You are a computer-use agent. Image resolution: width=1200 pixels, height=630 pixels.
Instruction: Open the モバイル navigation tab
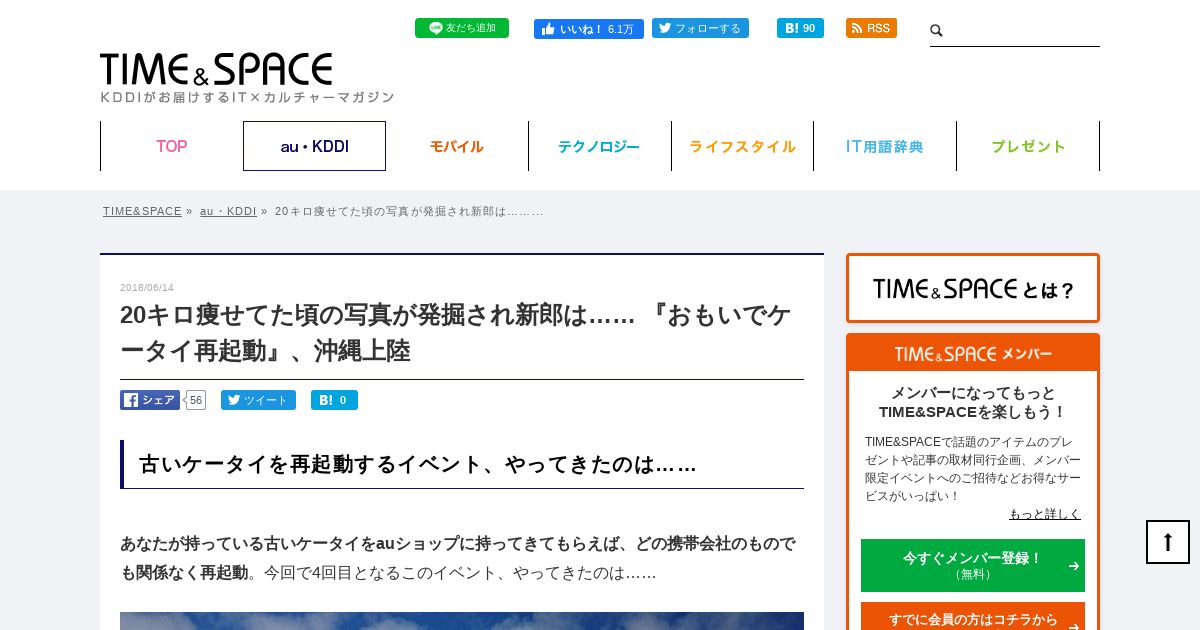click(457, 146)
